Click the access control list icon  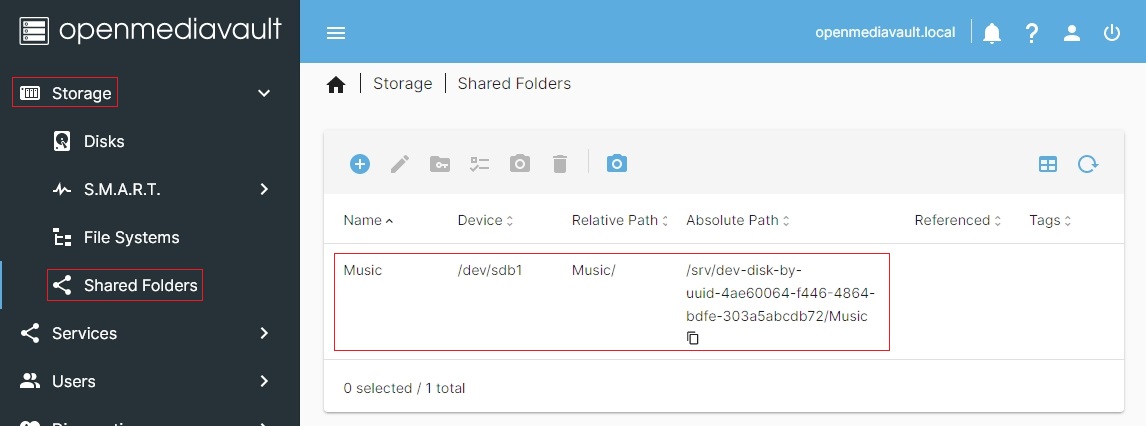coord(480,164)
